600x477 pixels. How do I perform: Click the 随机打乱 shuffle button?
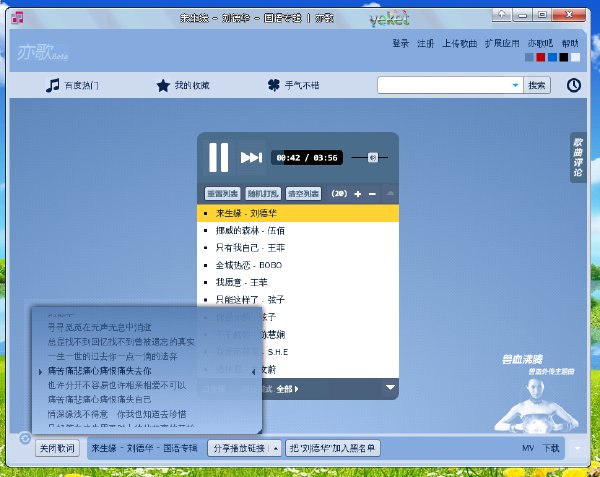pyautogui.click(x=263, y=194)
